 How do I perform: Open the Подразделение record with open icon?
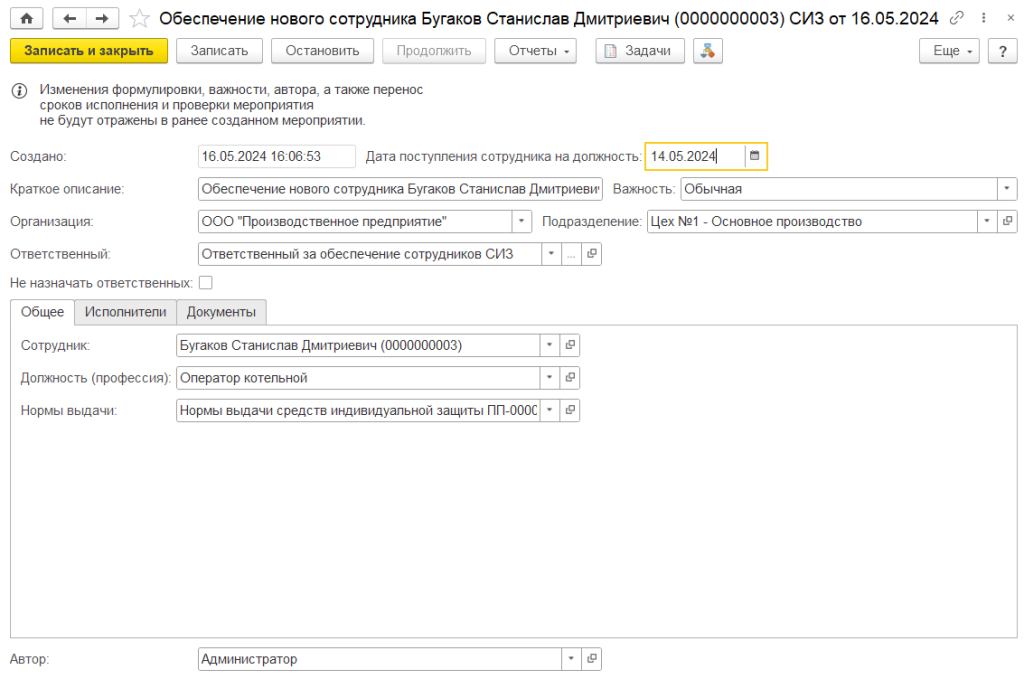1008,221
